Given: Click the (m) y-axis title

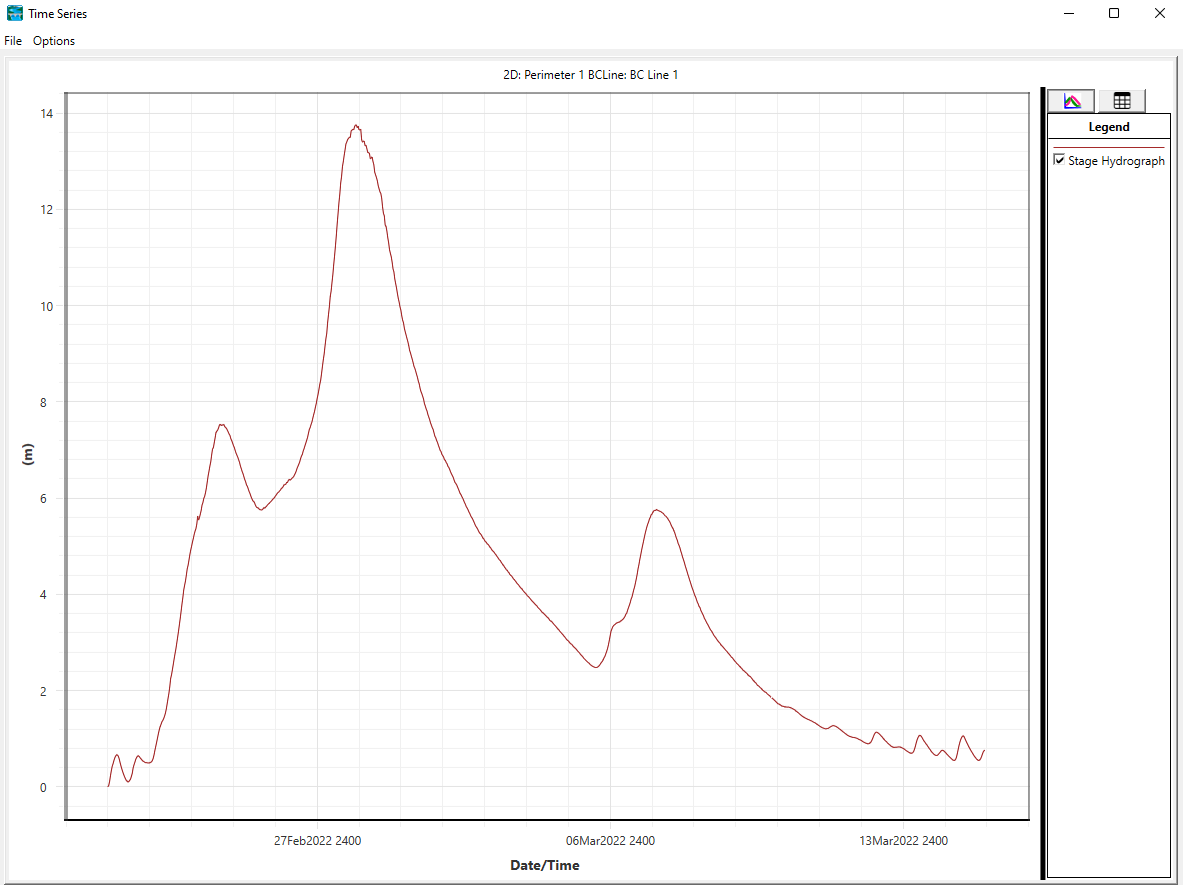Looking at the screenshot, I should tap(28, 455).
